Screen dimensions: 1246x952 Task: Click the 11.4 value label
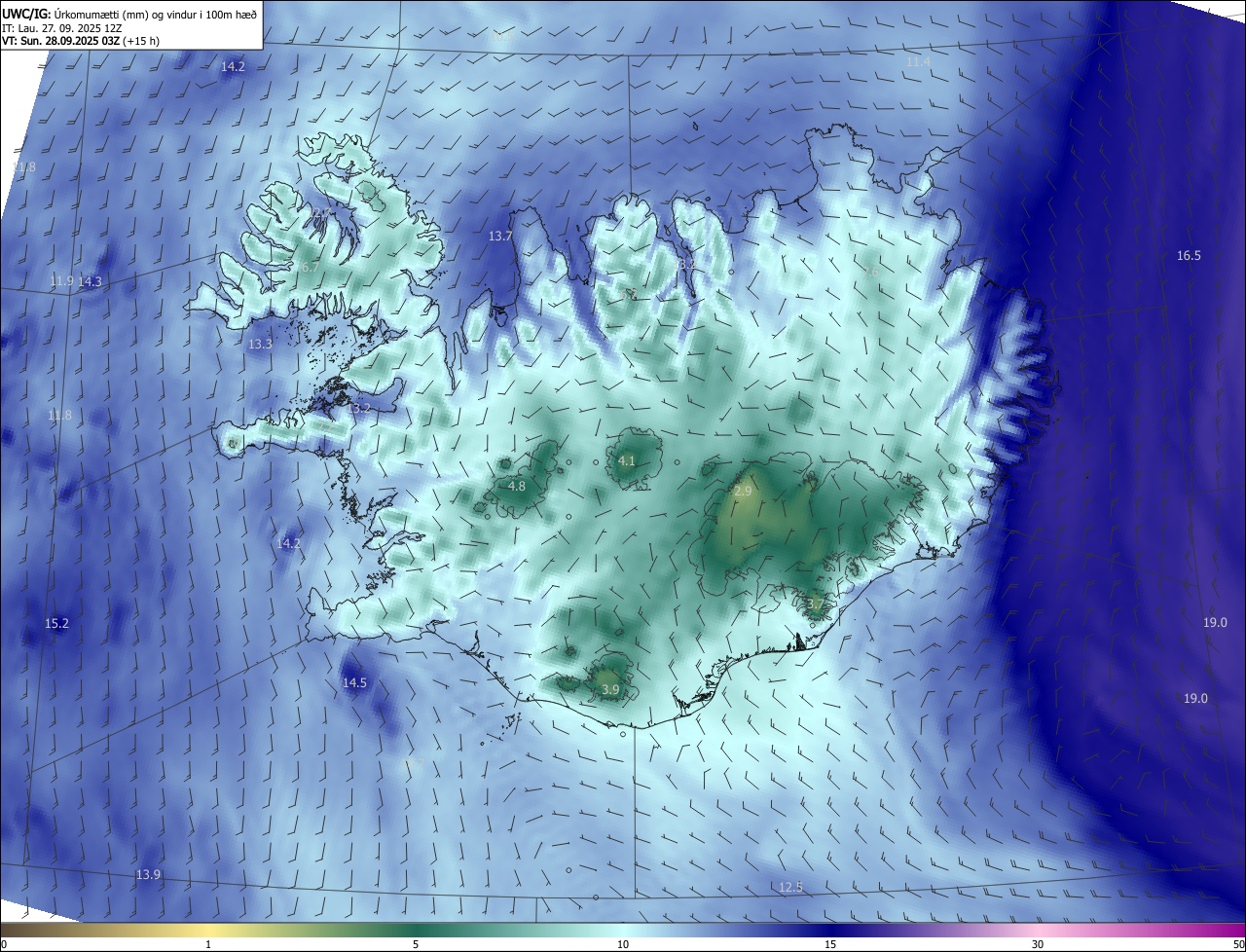pyautogui.click(x=918, y=61)
